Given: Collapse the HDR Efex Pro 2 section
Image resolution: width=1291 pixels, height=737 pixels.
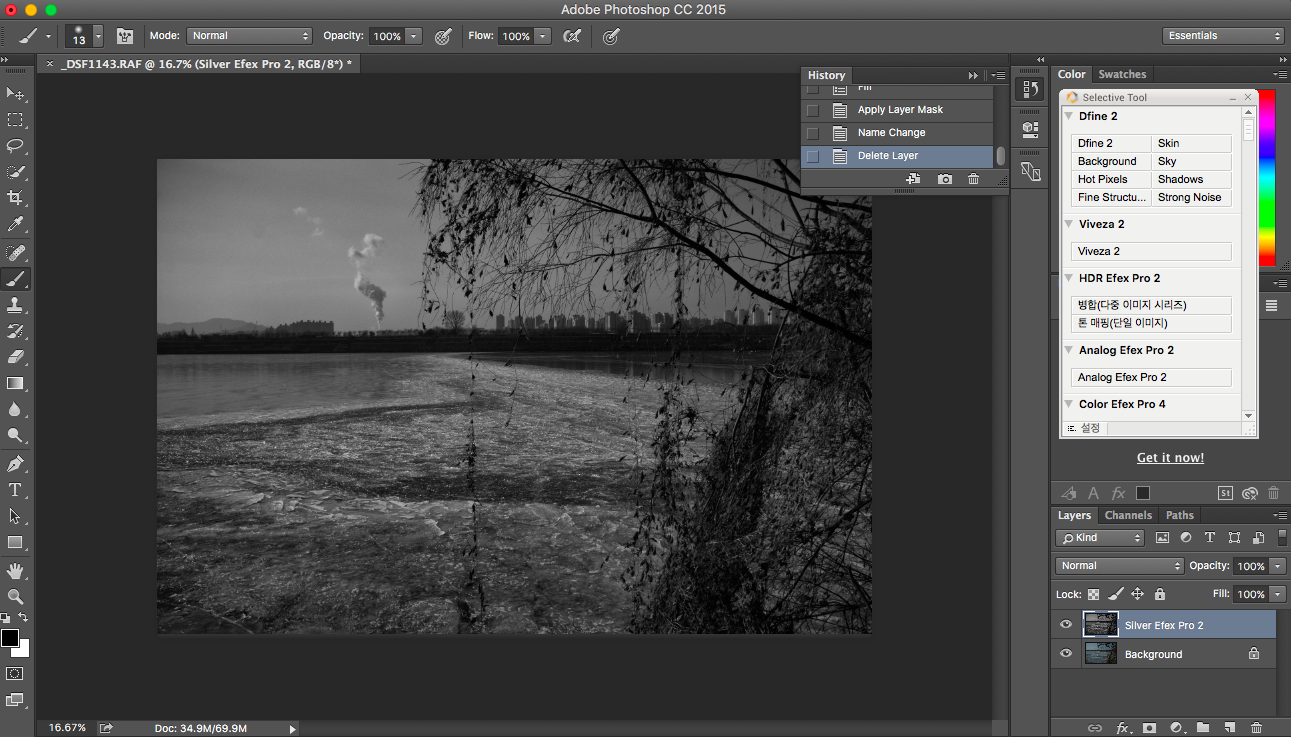Looking at the screenshot, I should [1068, 278].
